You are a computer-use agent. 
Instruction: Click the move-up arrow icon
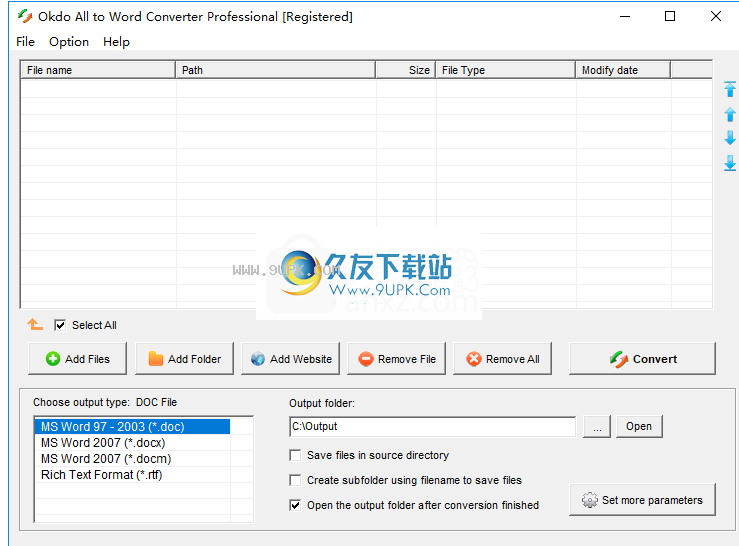(x=730, y=114)
